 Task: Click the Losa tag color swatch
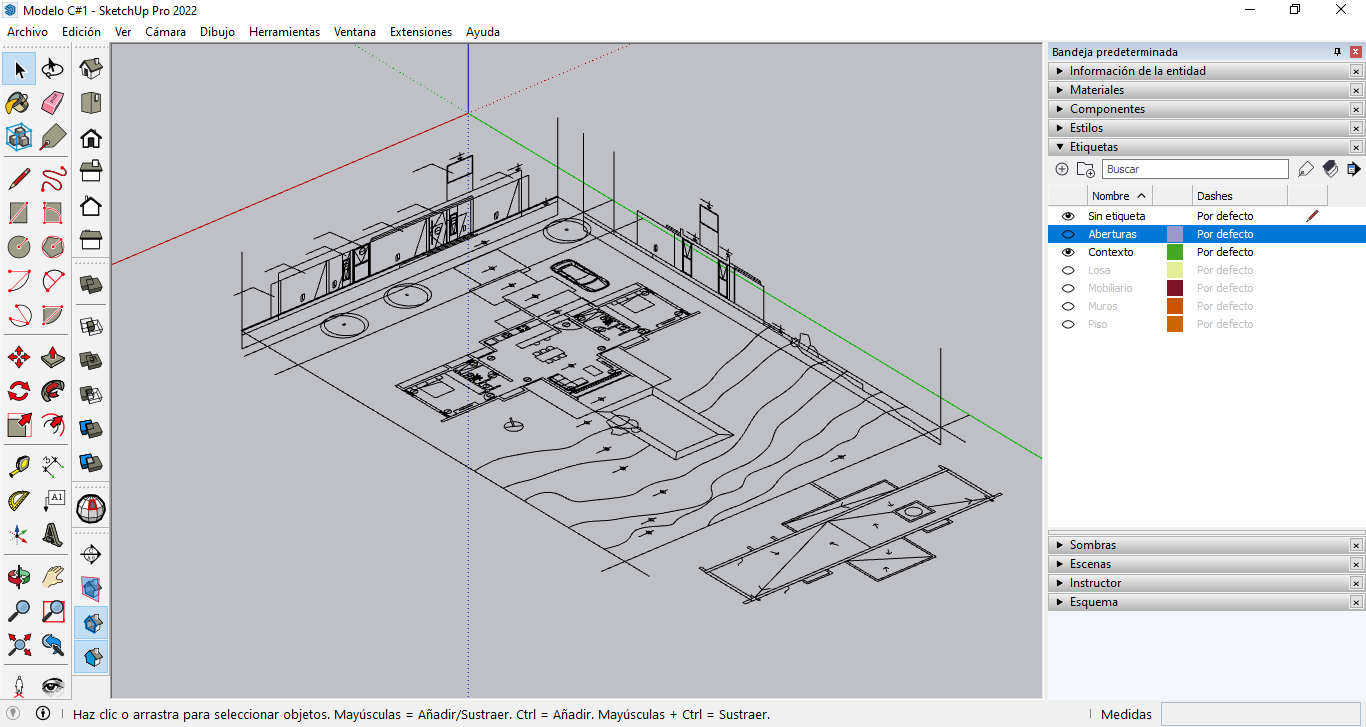point(1175,270)
